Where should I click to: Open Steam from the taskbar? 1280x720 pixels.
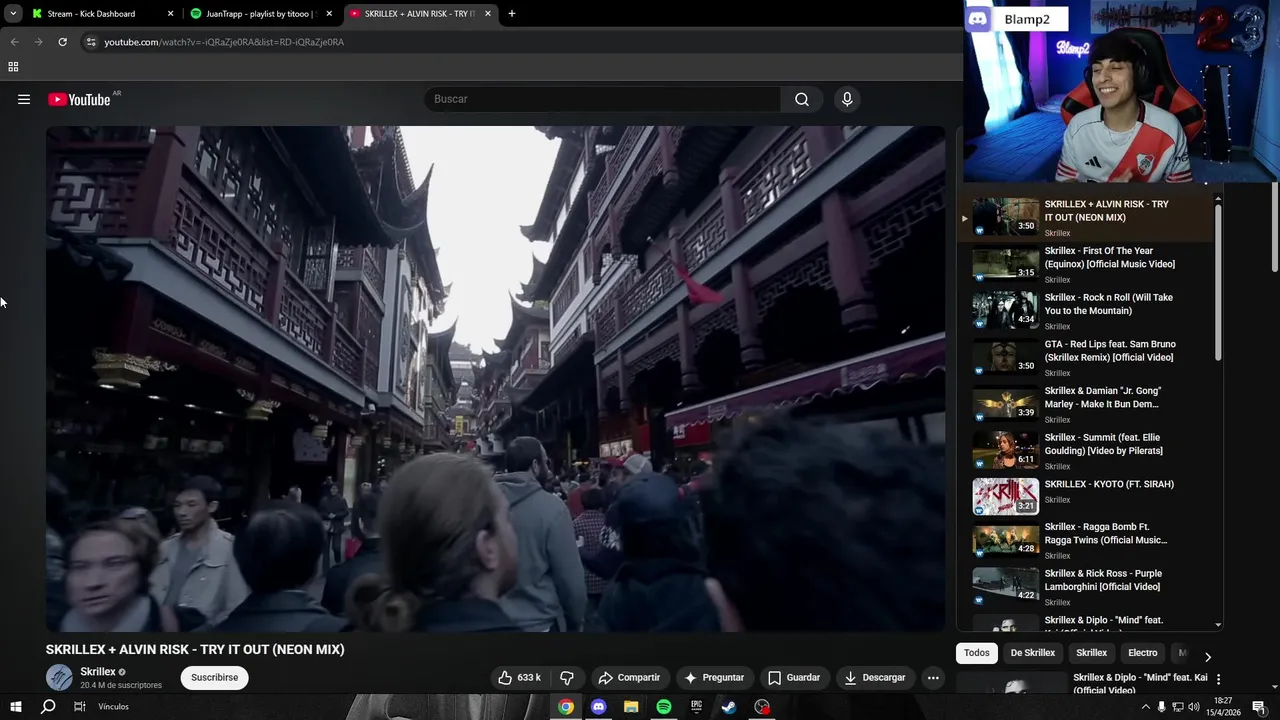(729, 707)
